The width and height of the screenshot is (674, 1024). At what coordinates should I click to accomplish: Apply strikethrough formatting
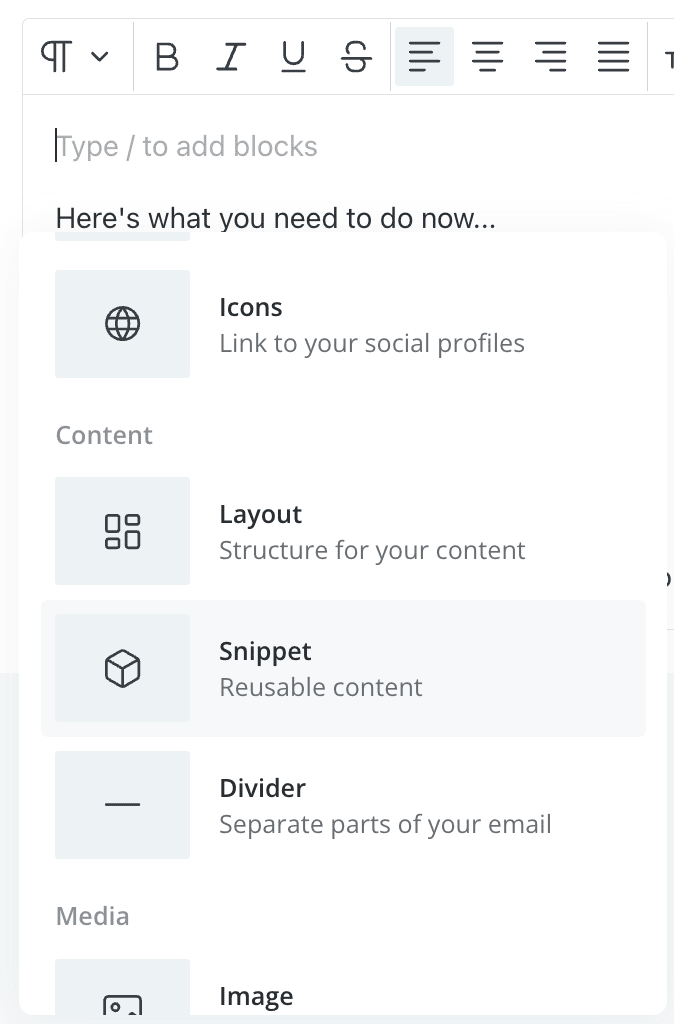click(x=356, y=57)
